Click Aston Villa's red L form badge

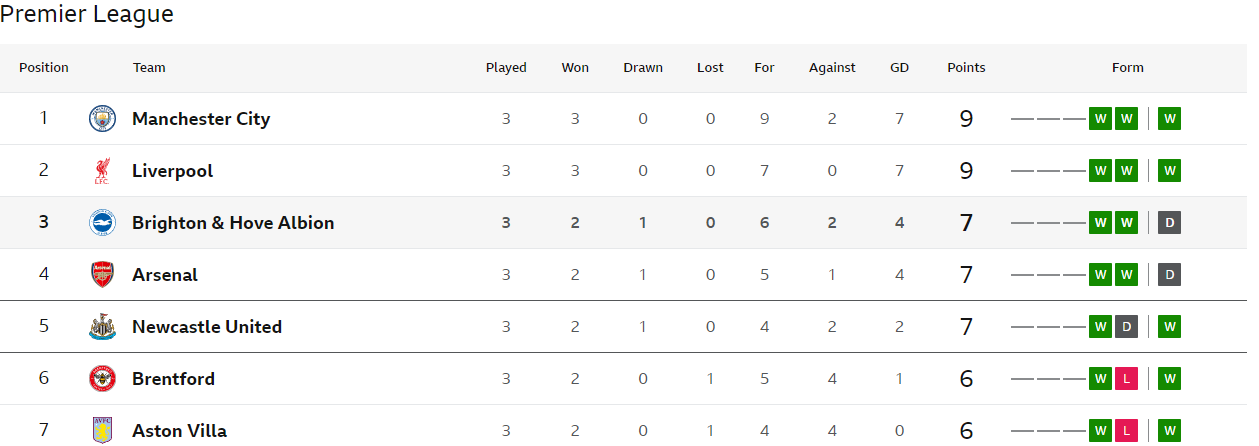[x=1126, y=431]
